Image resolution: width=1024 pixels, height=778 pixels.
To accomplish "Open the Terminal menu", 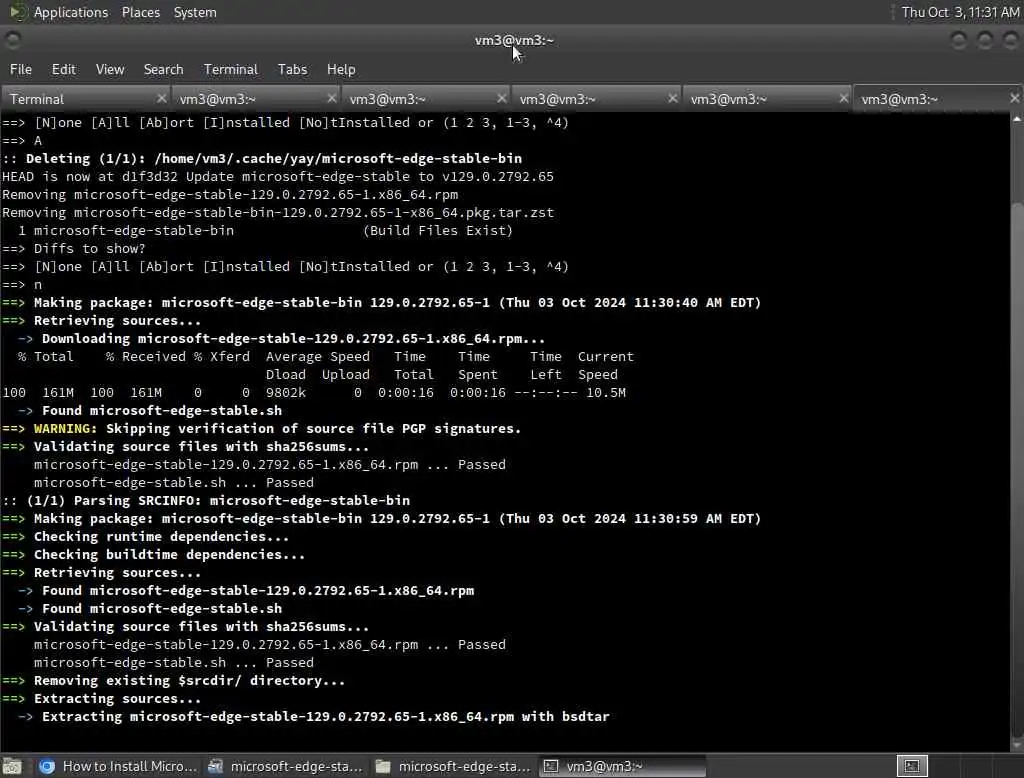I will tap(231, 69).
